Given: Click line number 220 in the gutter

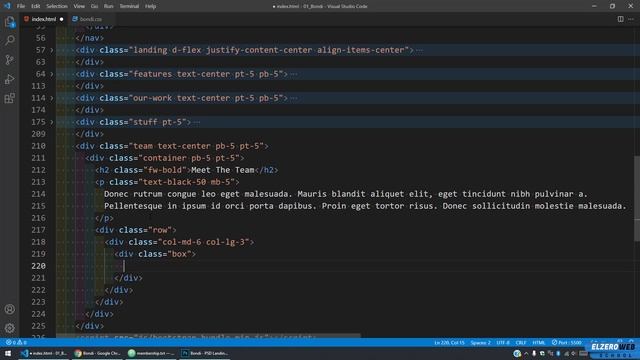Looking at the screenshot, I should tap(38, 266).
